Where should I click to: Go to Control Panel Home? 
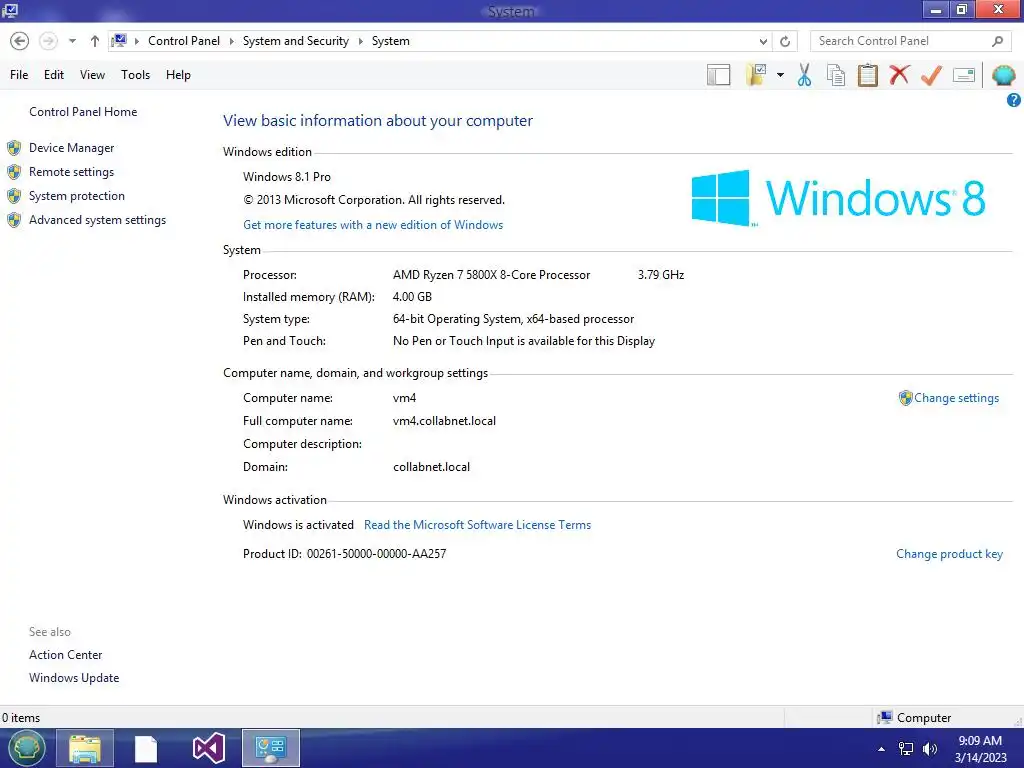[x=83, y=112]
